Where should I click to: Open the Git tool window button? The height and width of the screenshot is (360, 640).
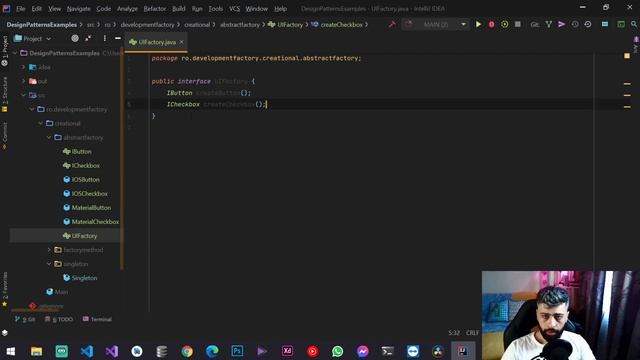(25, 319)
